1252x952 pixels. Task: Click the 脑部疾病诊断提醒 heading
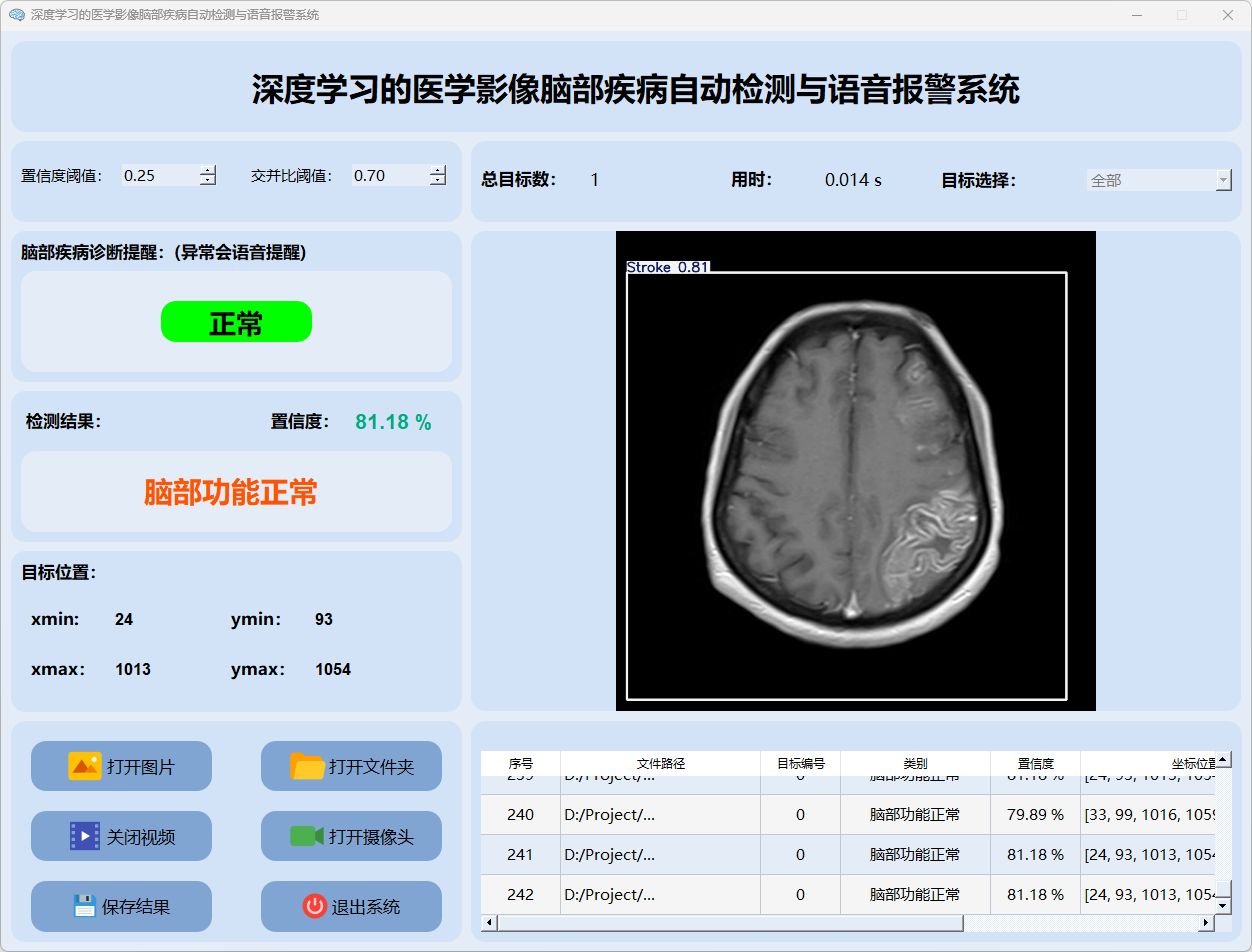164,253
